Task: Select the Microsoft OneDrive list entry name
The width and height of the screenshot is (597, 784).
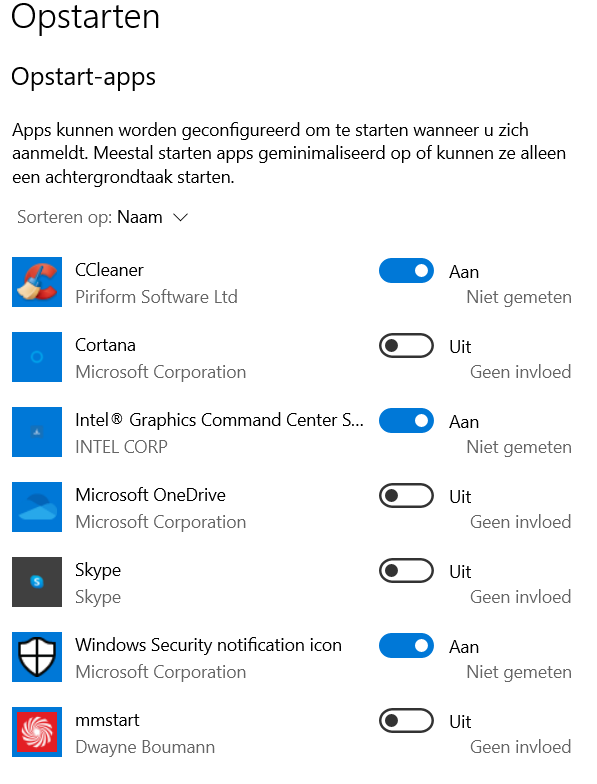Action: click(x=150, y=496)
